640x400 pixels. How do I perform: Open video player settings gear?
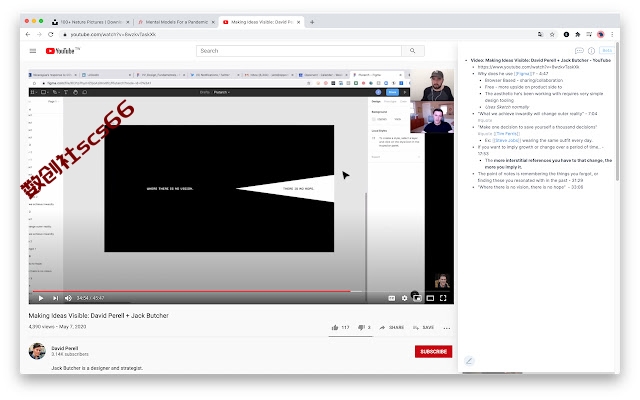pos(404,298)
